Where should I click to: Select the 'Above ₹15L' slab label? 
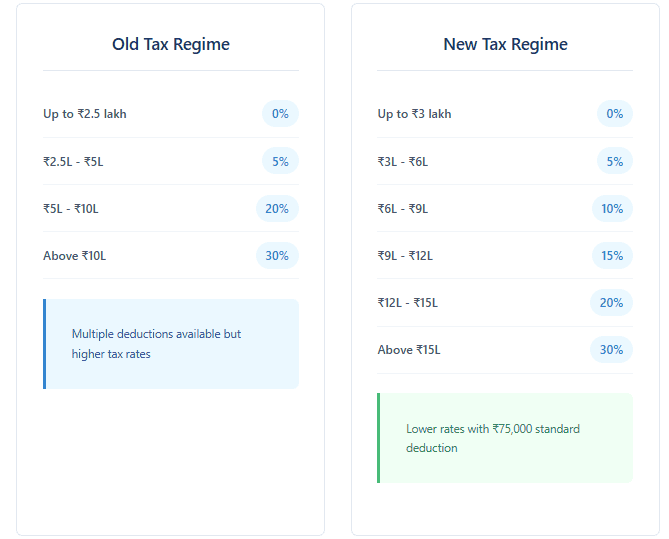tap(409, 350)
